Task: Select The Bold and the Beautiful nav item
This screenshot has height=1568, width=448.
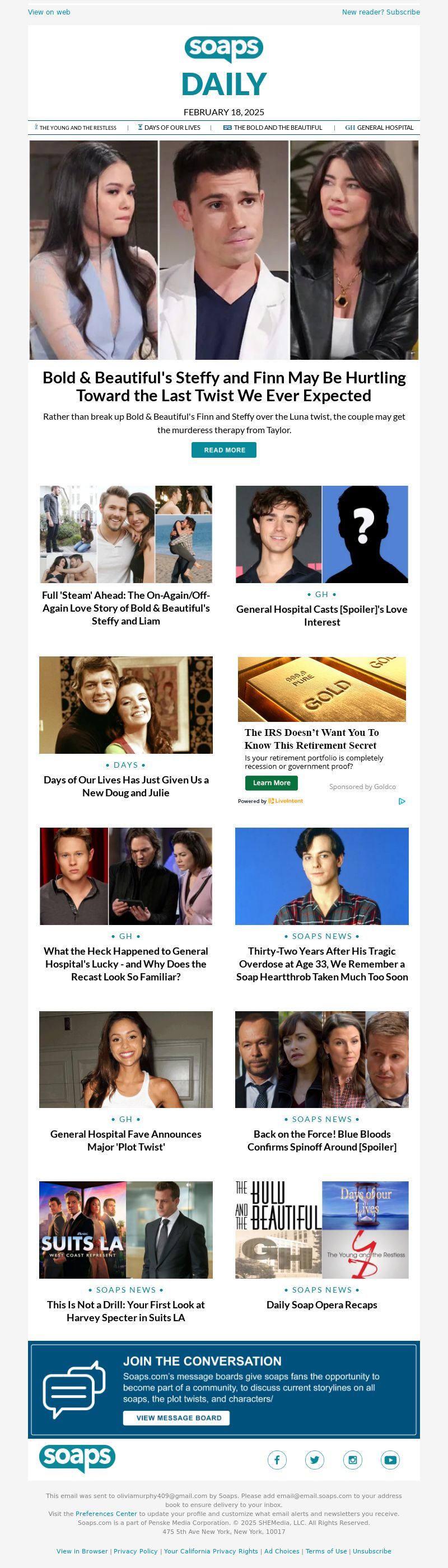Action: 273,128
